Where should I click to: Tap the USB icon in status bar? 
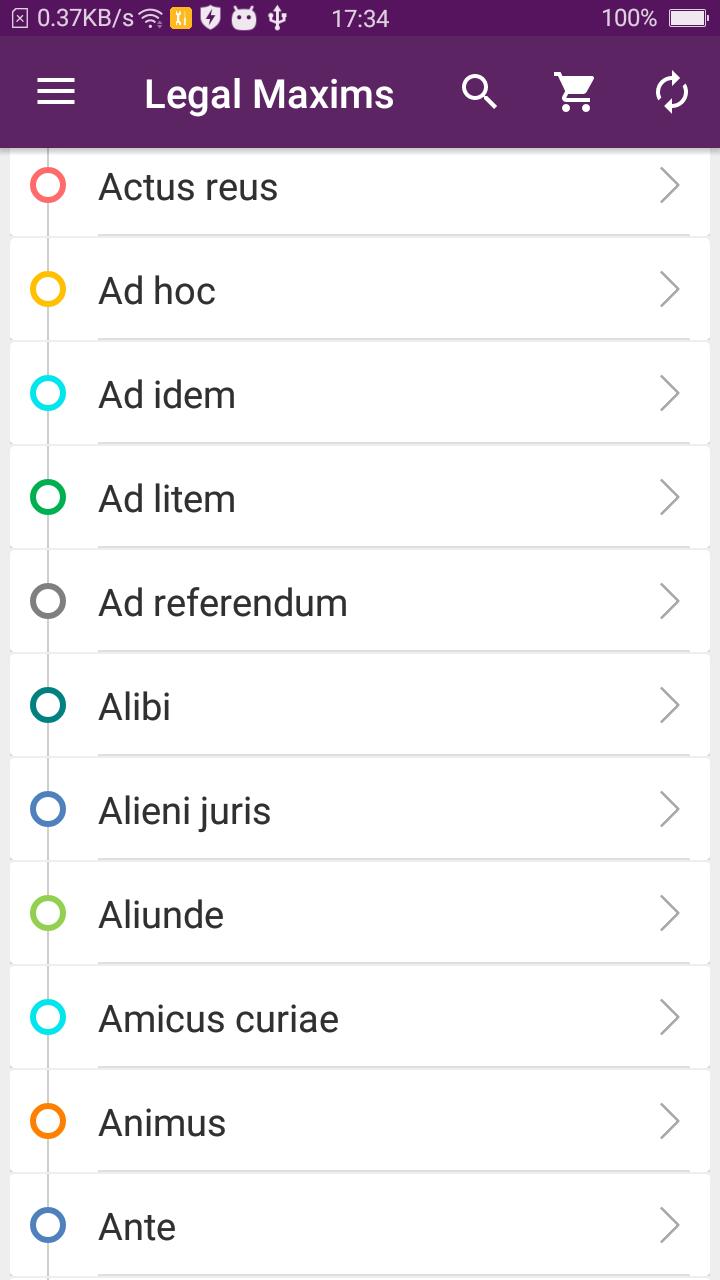pos(278,18)
